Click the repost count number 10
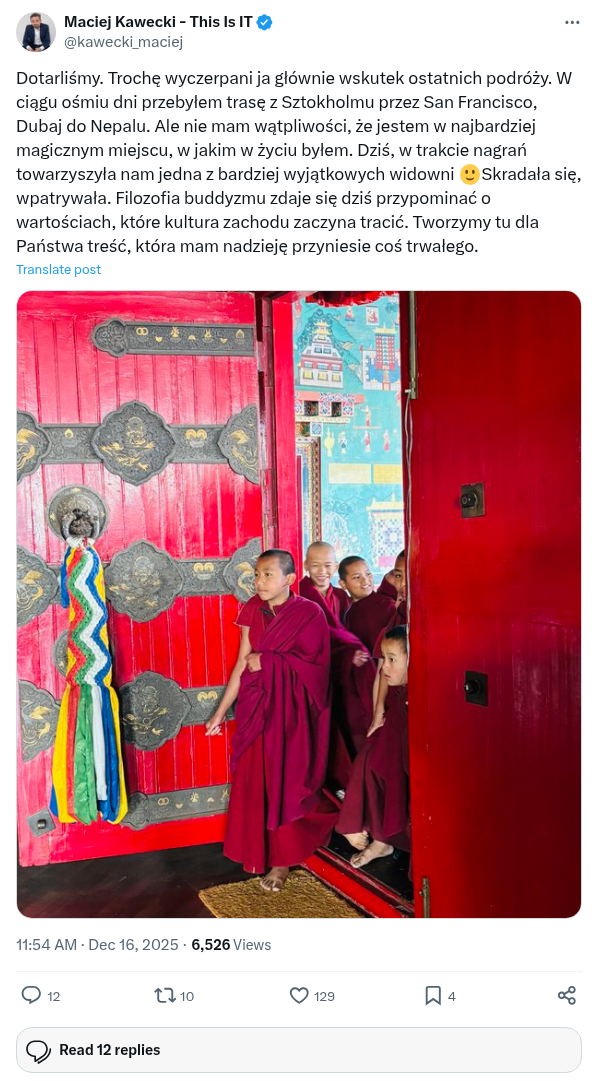This screenshot has height=1081, width=598. [187, 996]
